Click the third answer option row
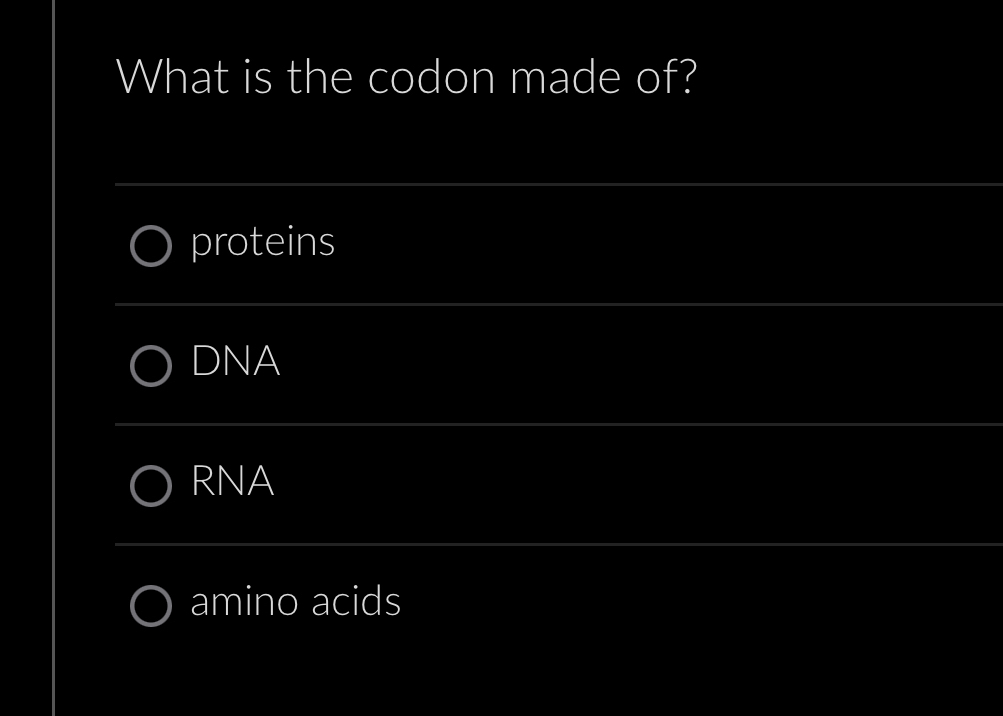Viewport: 1003px width, 716px height. tap(500, 485)
